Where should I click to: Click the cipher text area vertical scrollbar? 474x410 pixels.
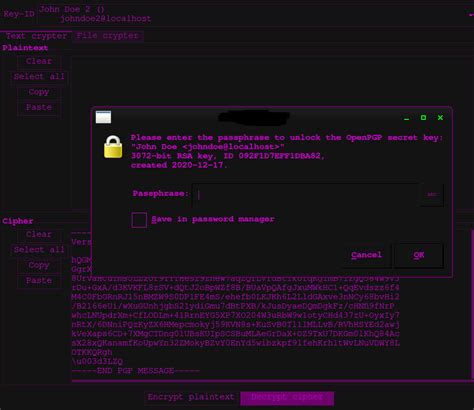[472, 303]
